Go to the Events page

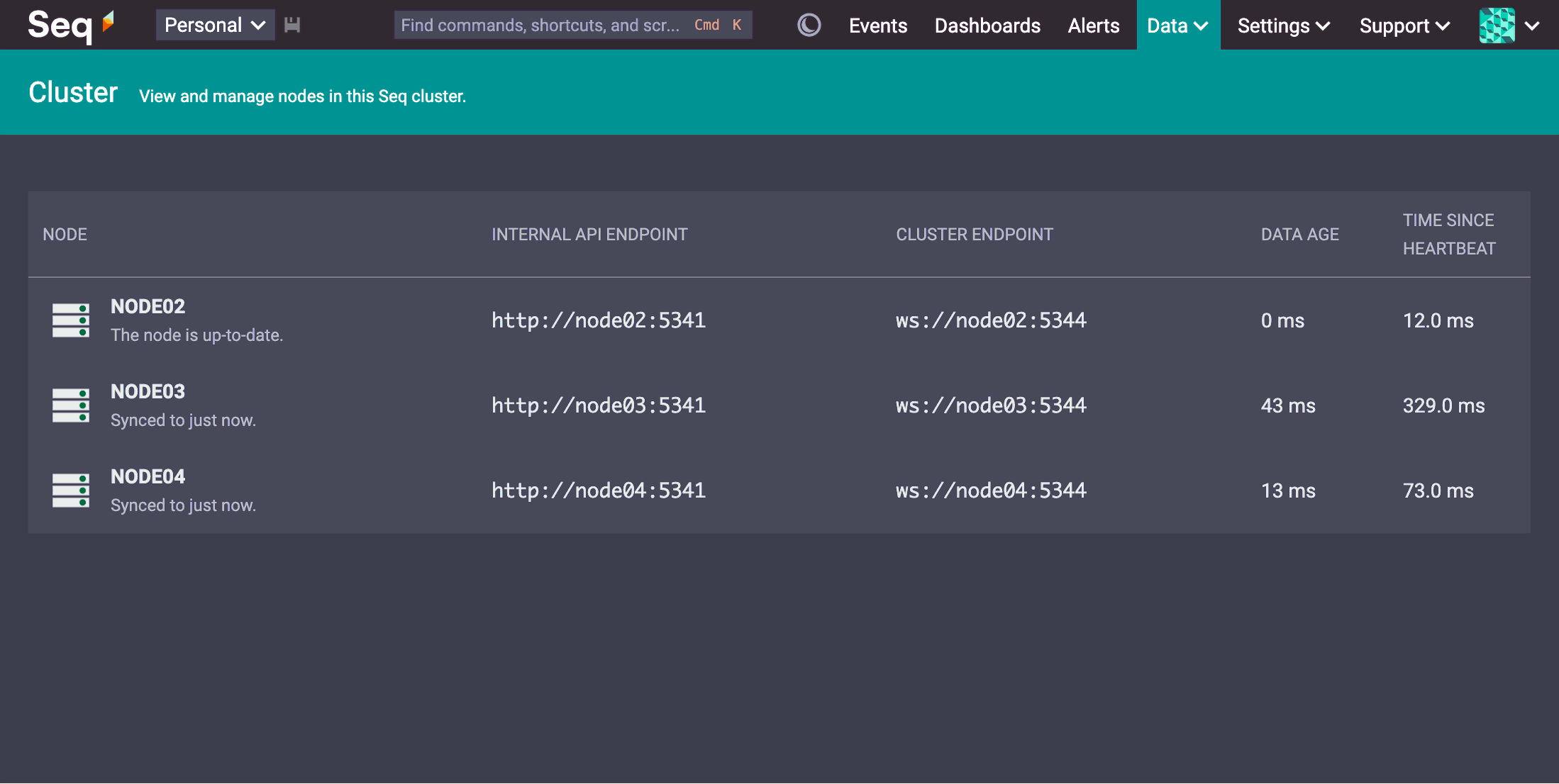pyautogui.click(x=878, y=26)
